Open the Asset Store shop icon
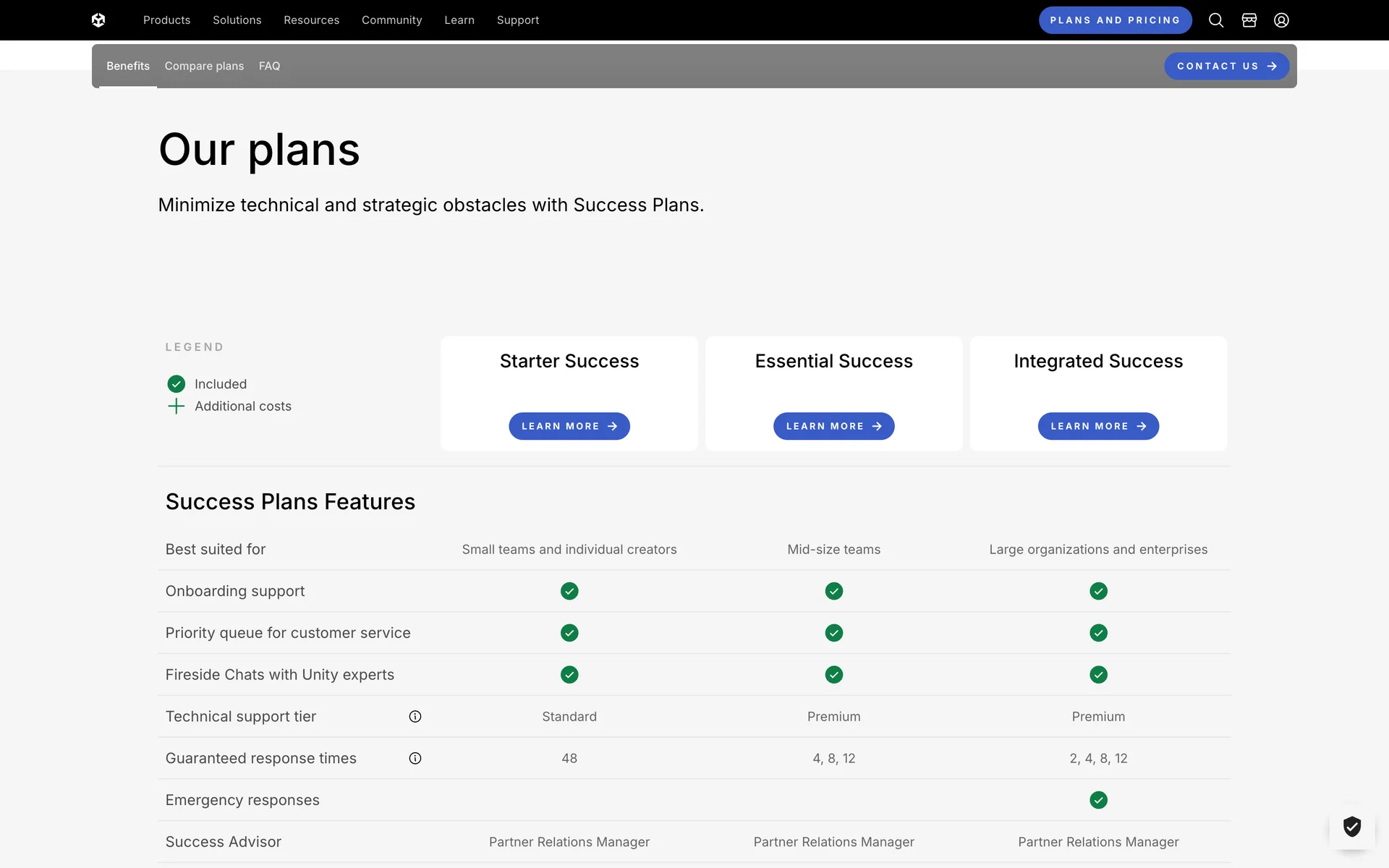1389x868 pixels. click(x=1249, y=20)
